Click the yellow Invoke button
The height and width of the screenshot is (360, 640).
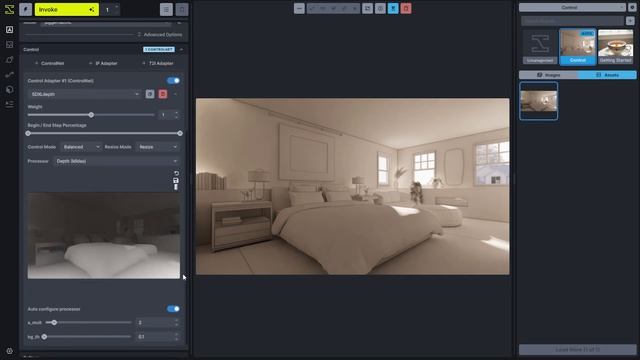point(67,9)
